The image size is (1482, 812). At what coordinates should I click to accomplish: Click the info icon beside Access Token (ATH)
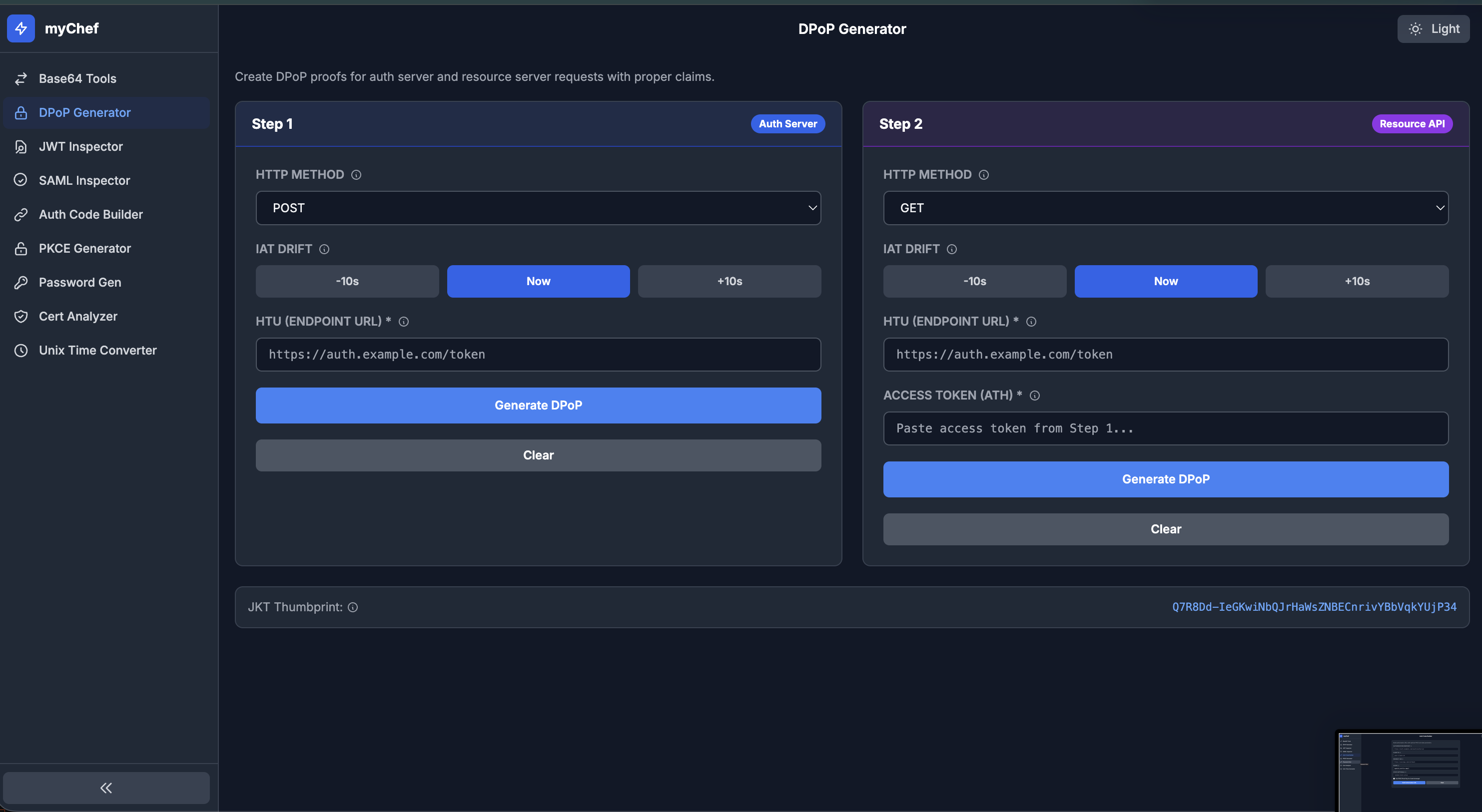[1034, 396]
